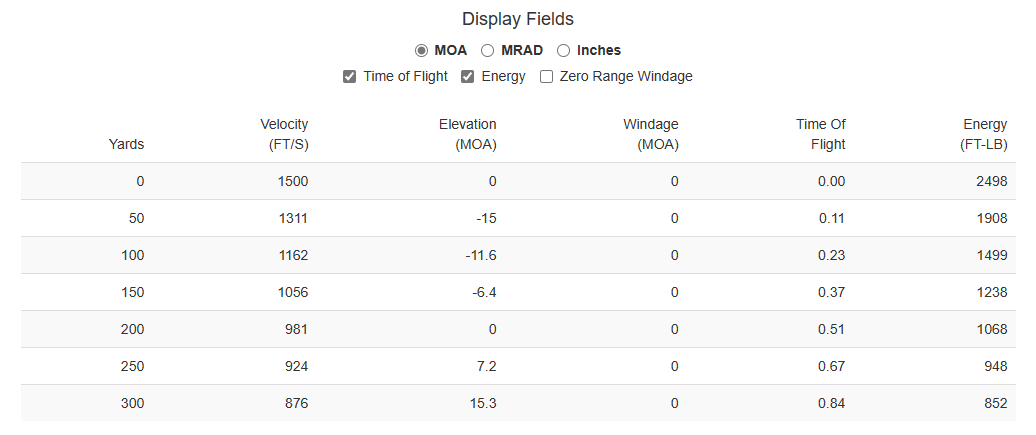Select the MRAD radio button

coord(488,50)
